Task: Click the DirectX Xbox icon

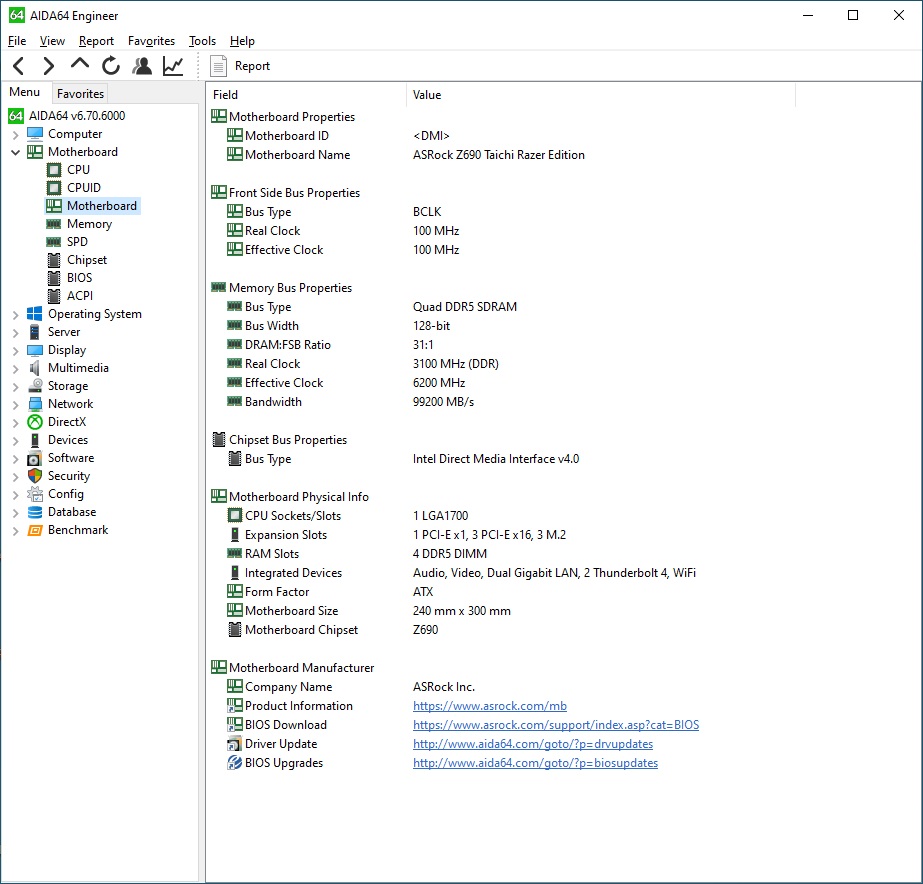Action: pos(35,422)
